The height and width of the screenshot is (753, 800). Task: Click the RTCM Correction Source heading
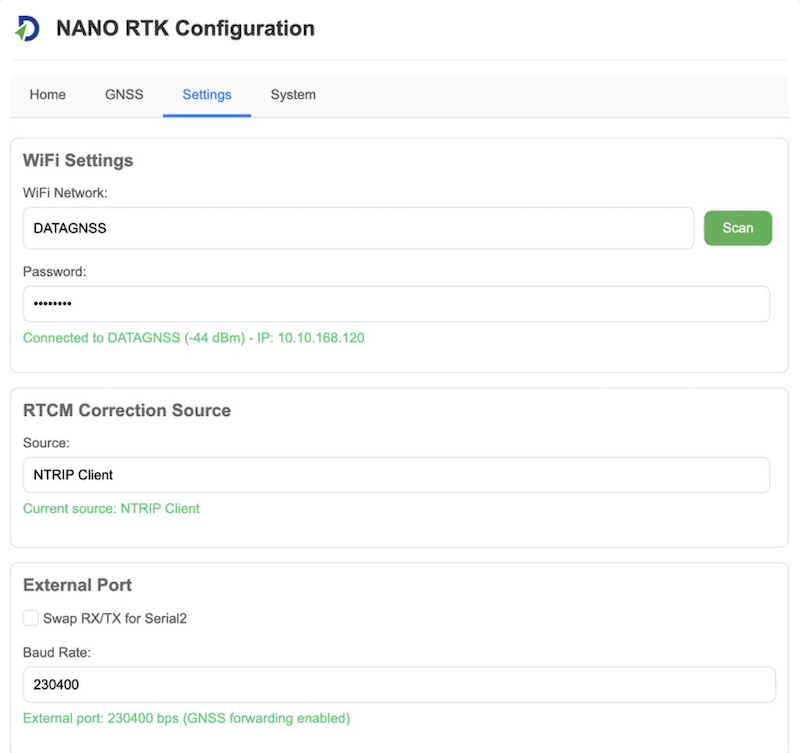pos(126,410)
